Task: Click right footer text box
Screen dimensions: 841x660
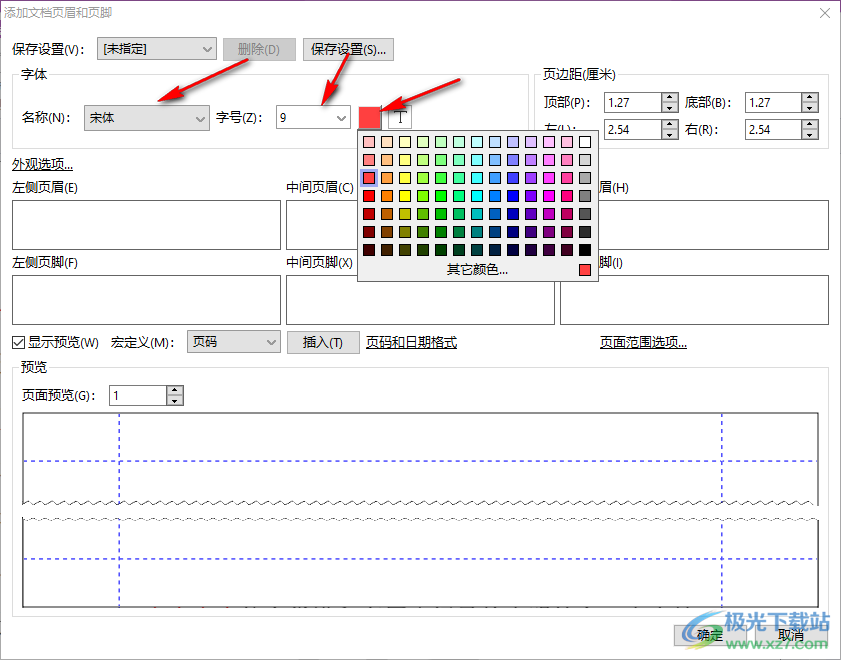Action: coord(695,300)
